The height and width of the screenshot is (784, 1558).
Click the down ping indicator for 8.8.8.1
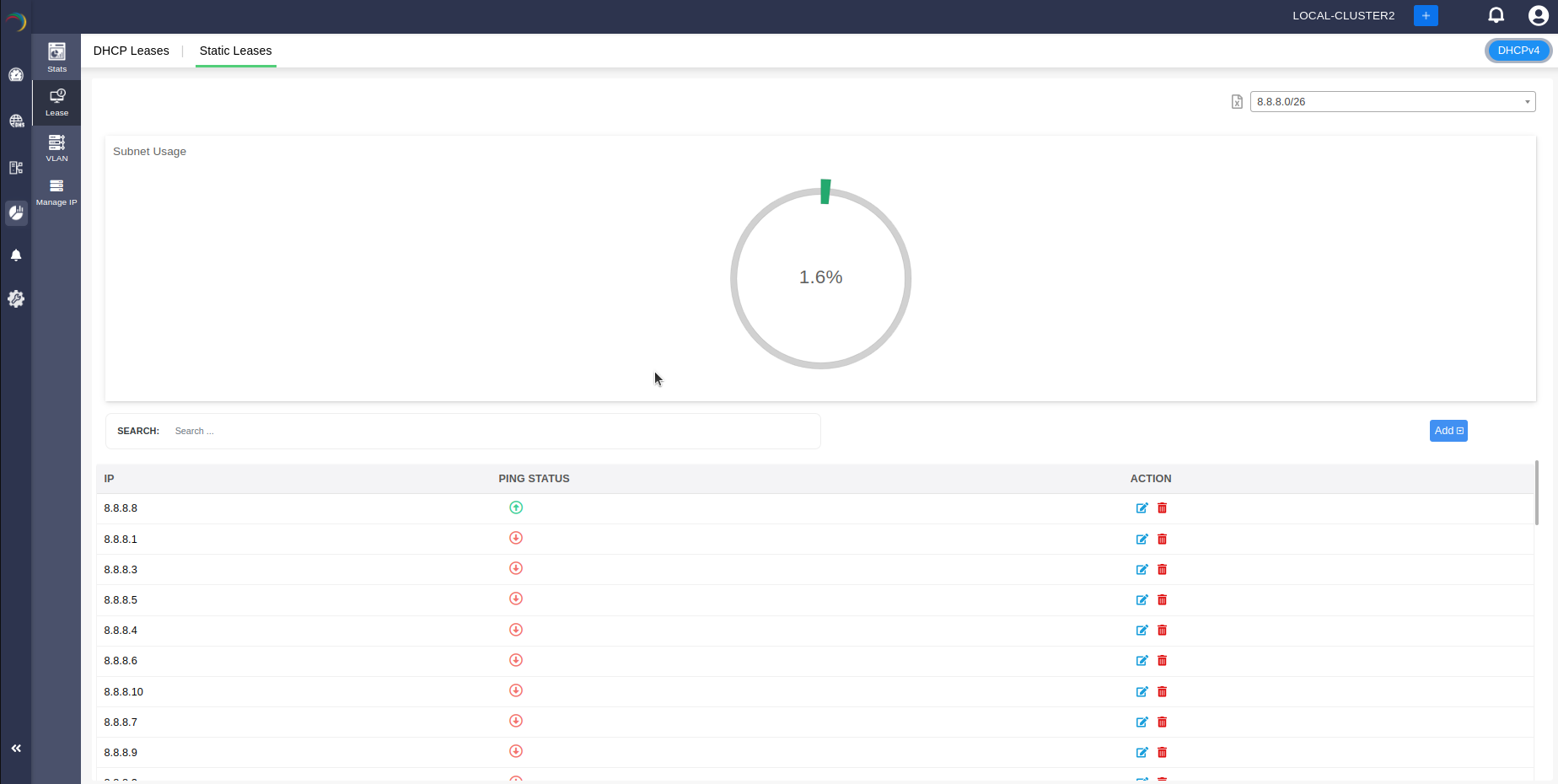pyautogui.click(x=515, y=538)
